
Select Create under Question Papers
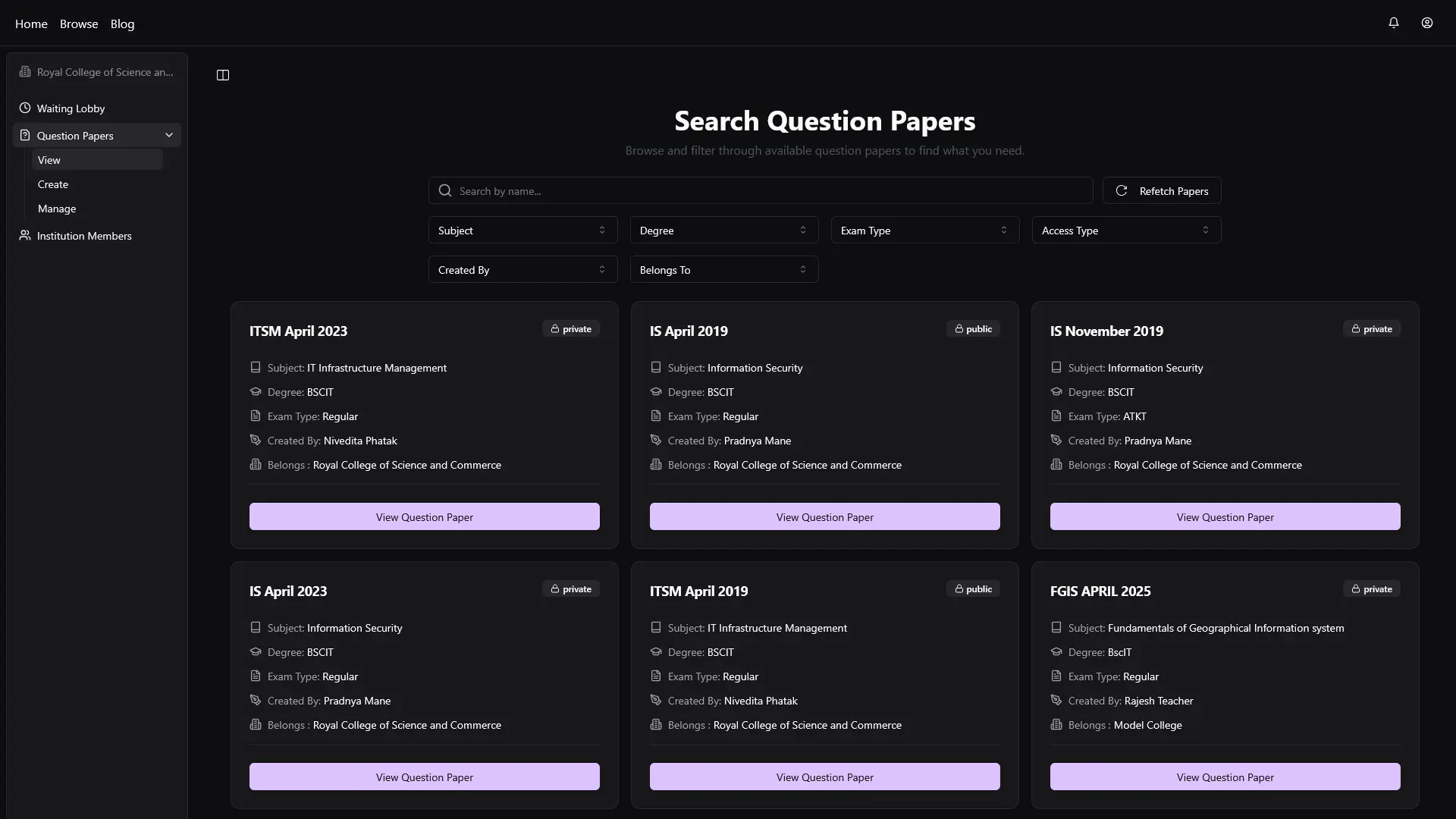[x=53, y=184]
